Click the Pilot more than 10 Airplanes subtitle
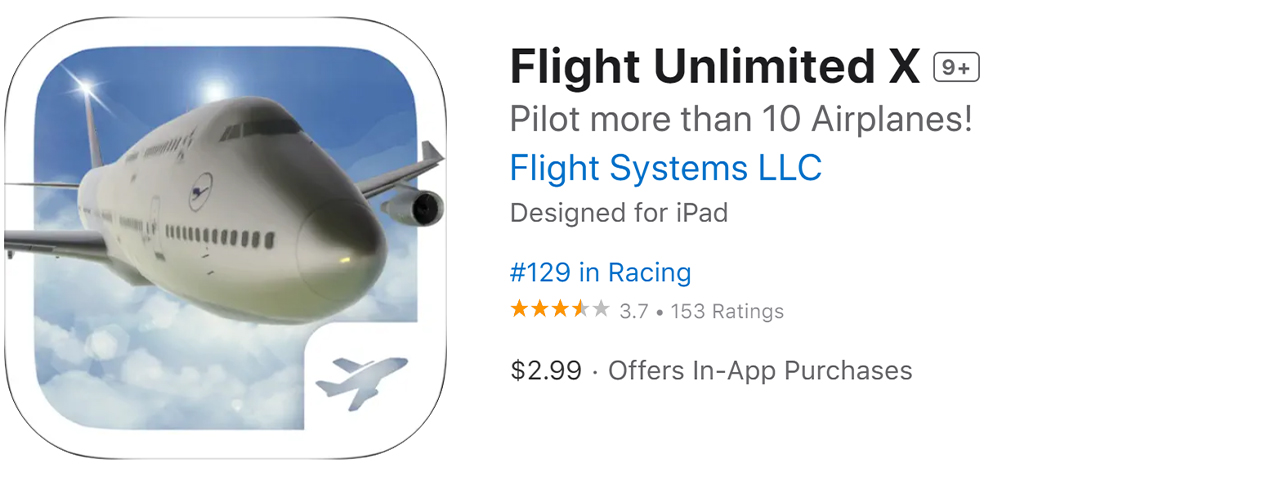1280x477 pixels. (740, 120)
